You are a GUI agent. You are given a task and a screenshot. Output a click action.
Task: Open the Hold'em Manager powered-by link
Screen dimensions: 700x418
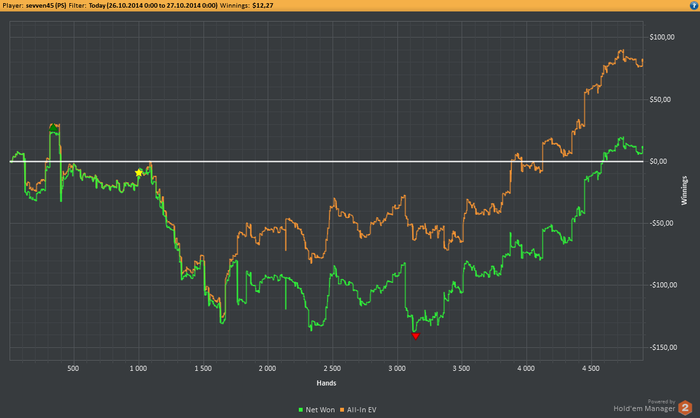pyautogui.click(x=644, y=406)
